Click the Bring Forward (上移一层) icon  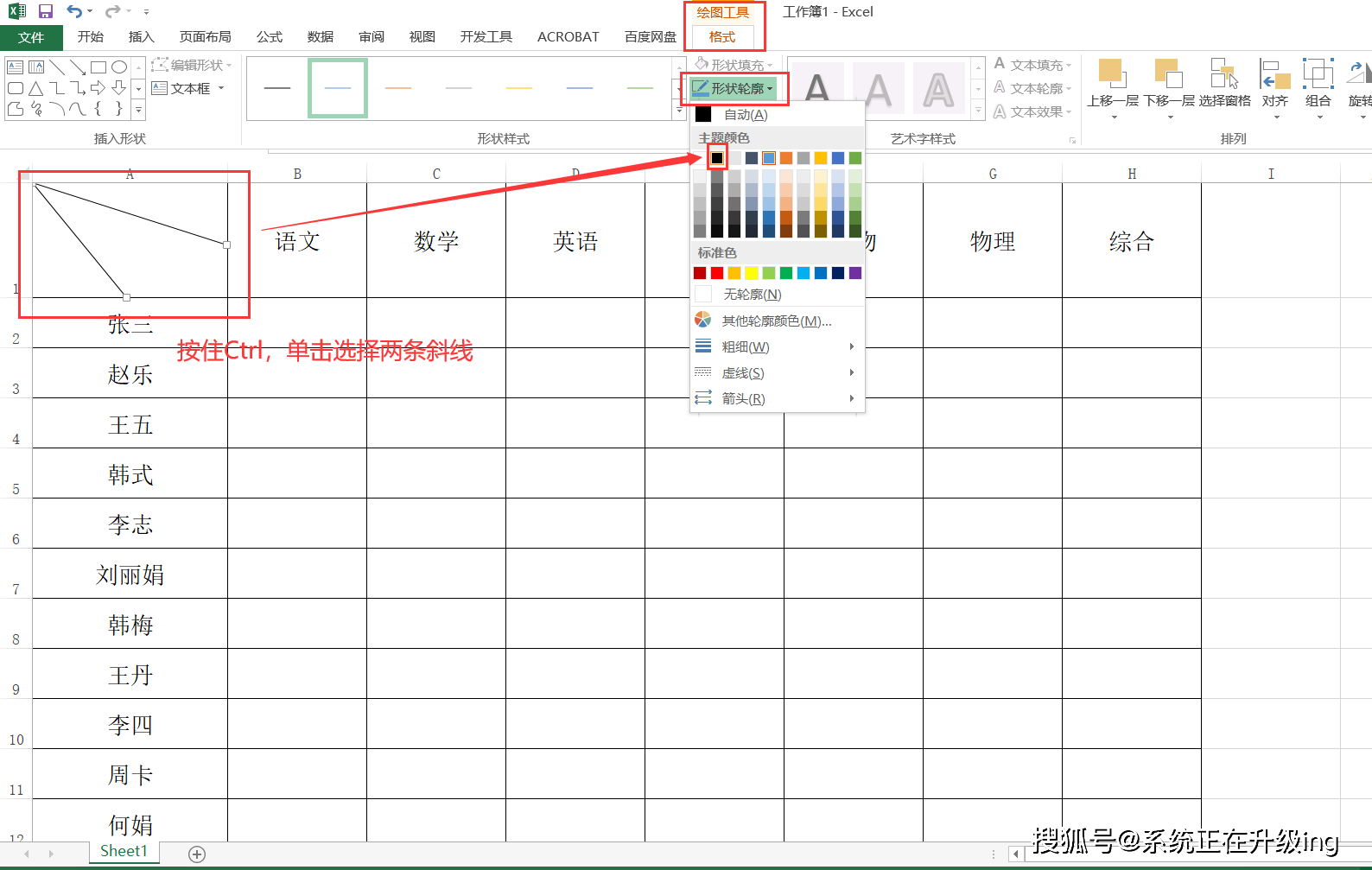[1111, 74]
